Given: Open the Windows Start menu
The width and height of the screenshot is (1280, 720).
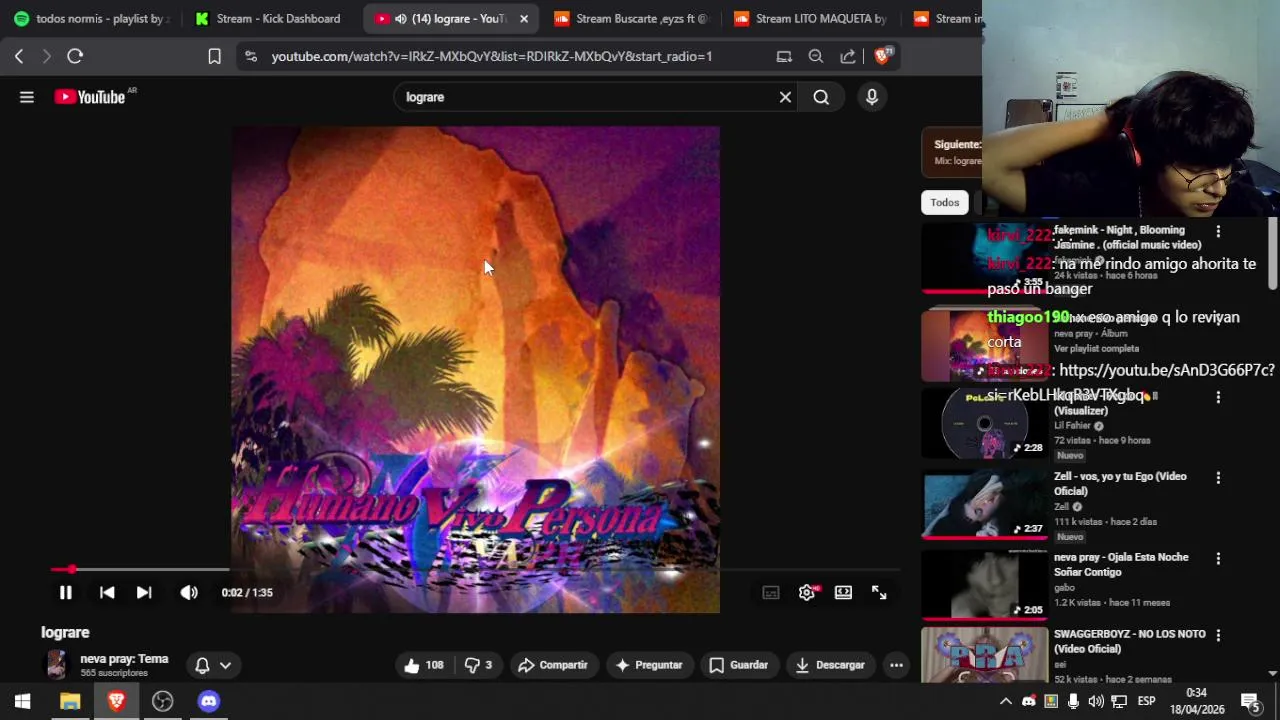Looking at the screenshot, I should pyautogui.click(x=22, y=701).
